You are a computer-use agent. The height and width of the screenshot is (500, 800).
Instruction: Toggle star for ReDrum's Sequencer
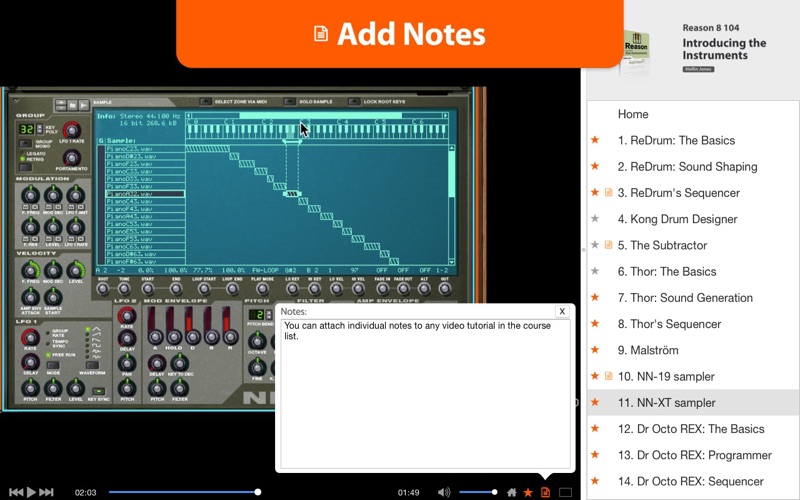[595, 192]
